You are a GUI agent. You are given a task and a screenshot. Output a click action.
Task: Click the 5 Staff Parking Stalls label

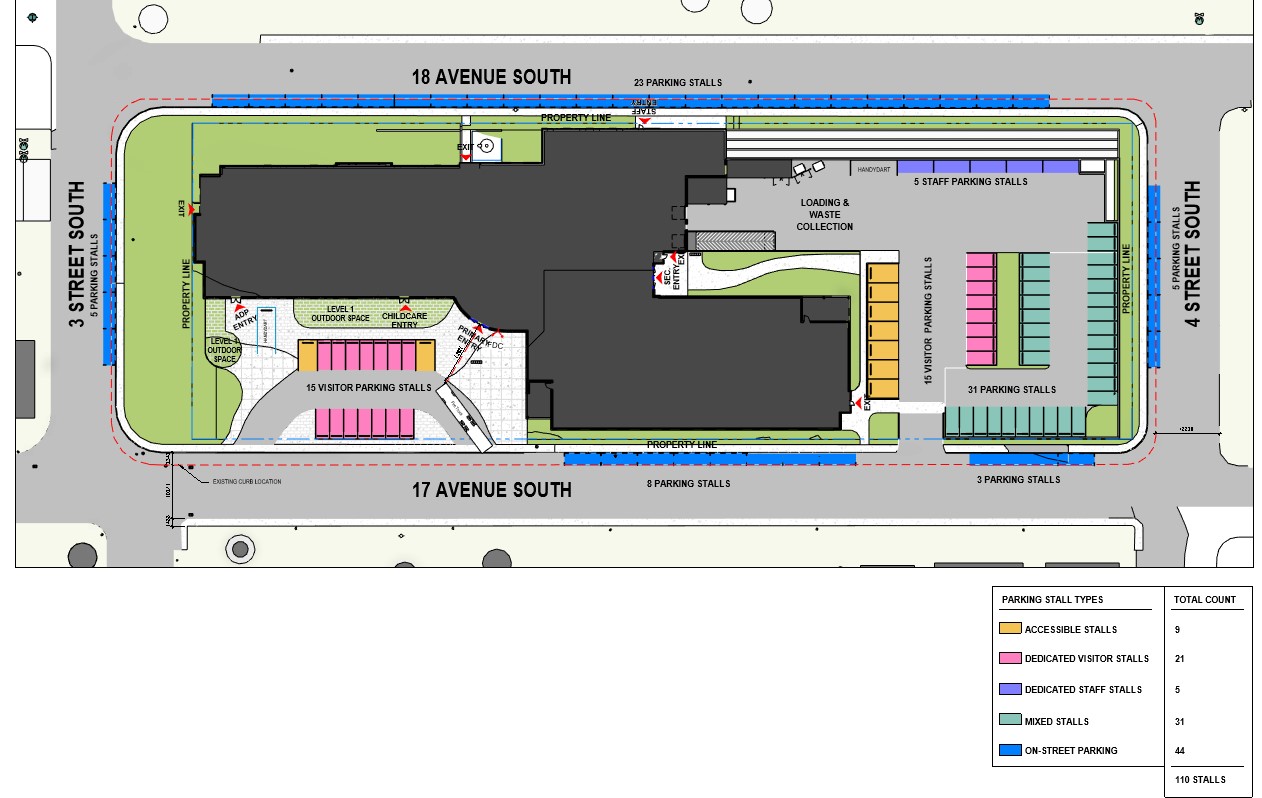[x=970, y=182]
